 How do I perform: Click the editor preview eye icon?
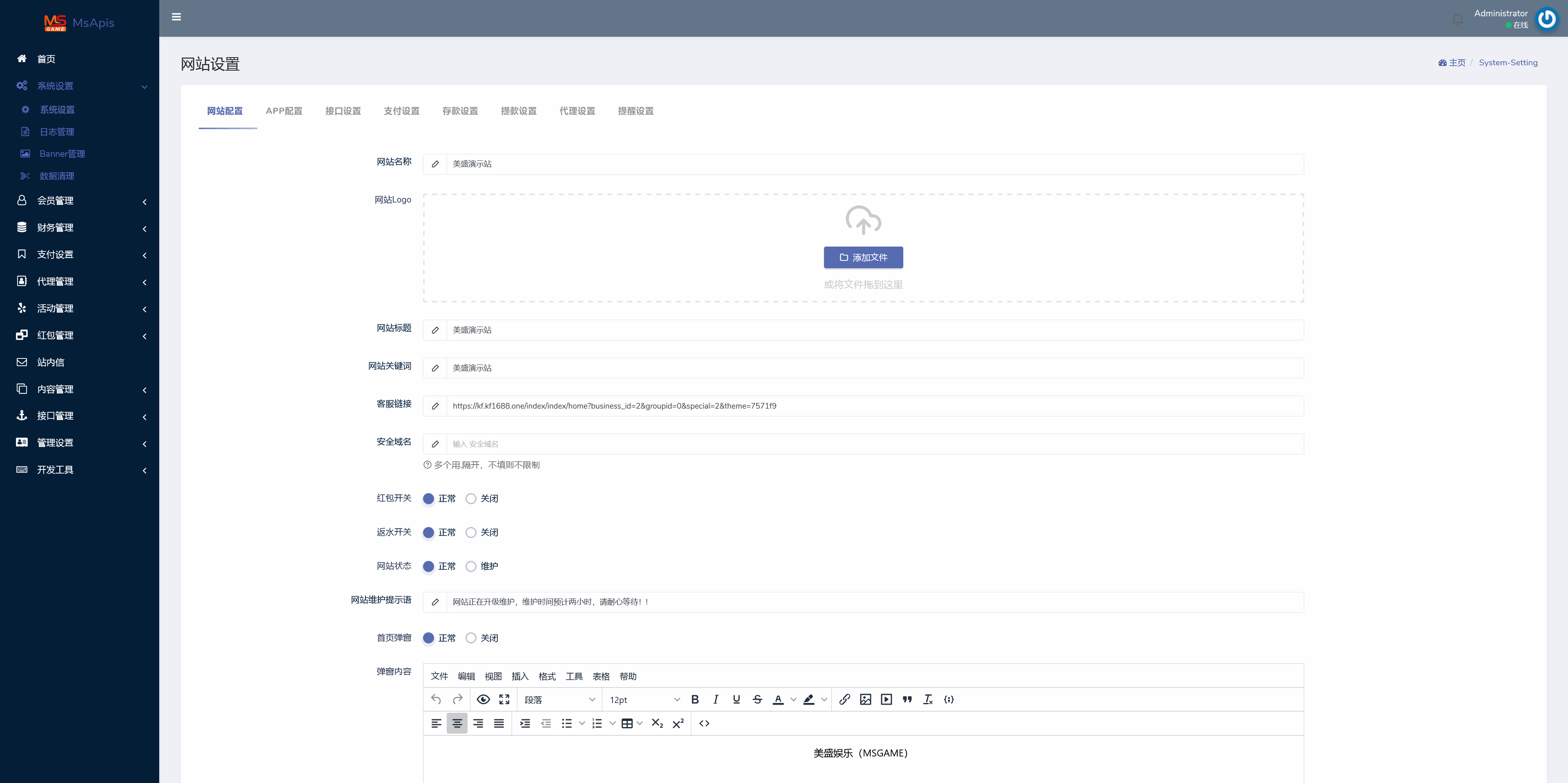point(483,699)
